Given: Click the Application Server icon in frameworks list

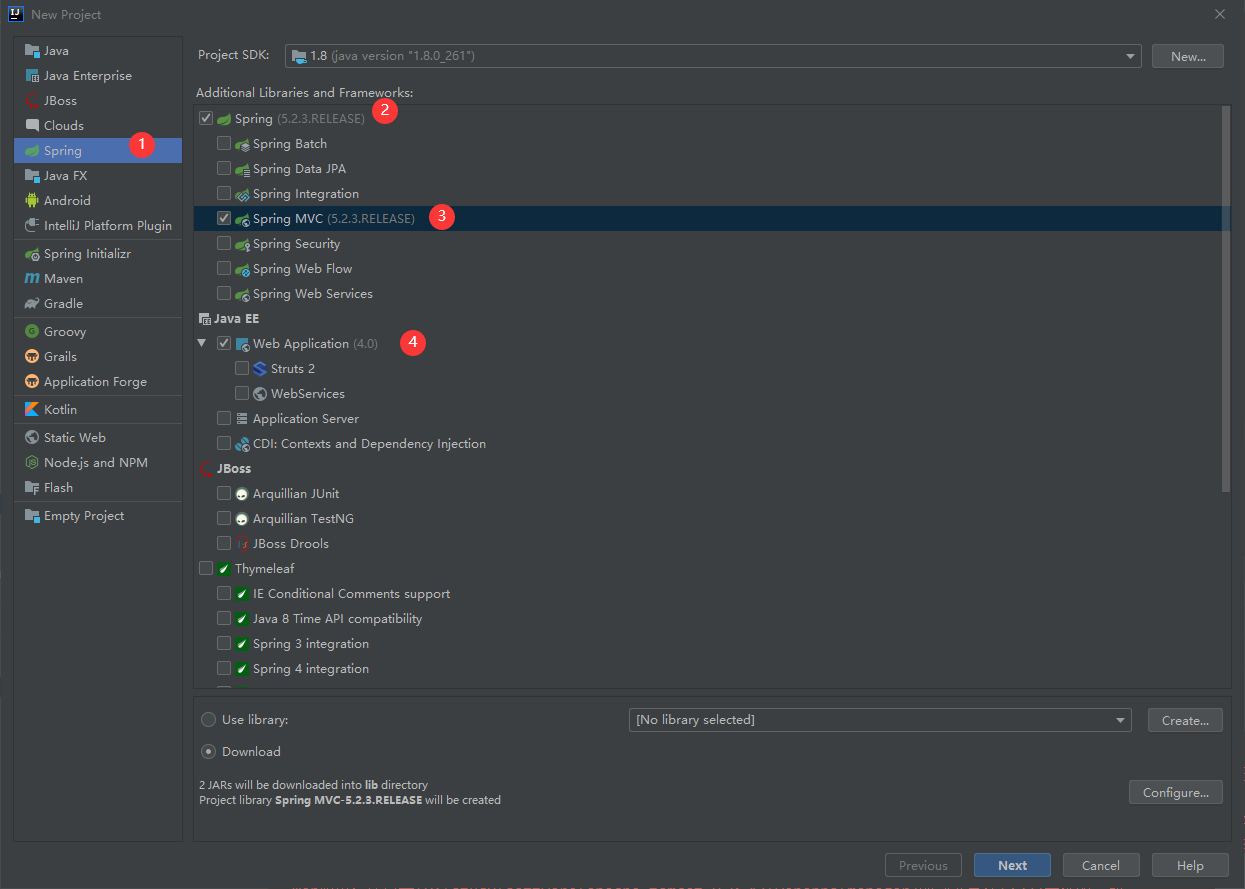Looking at the screenshot, I should pos(242,418).
